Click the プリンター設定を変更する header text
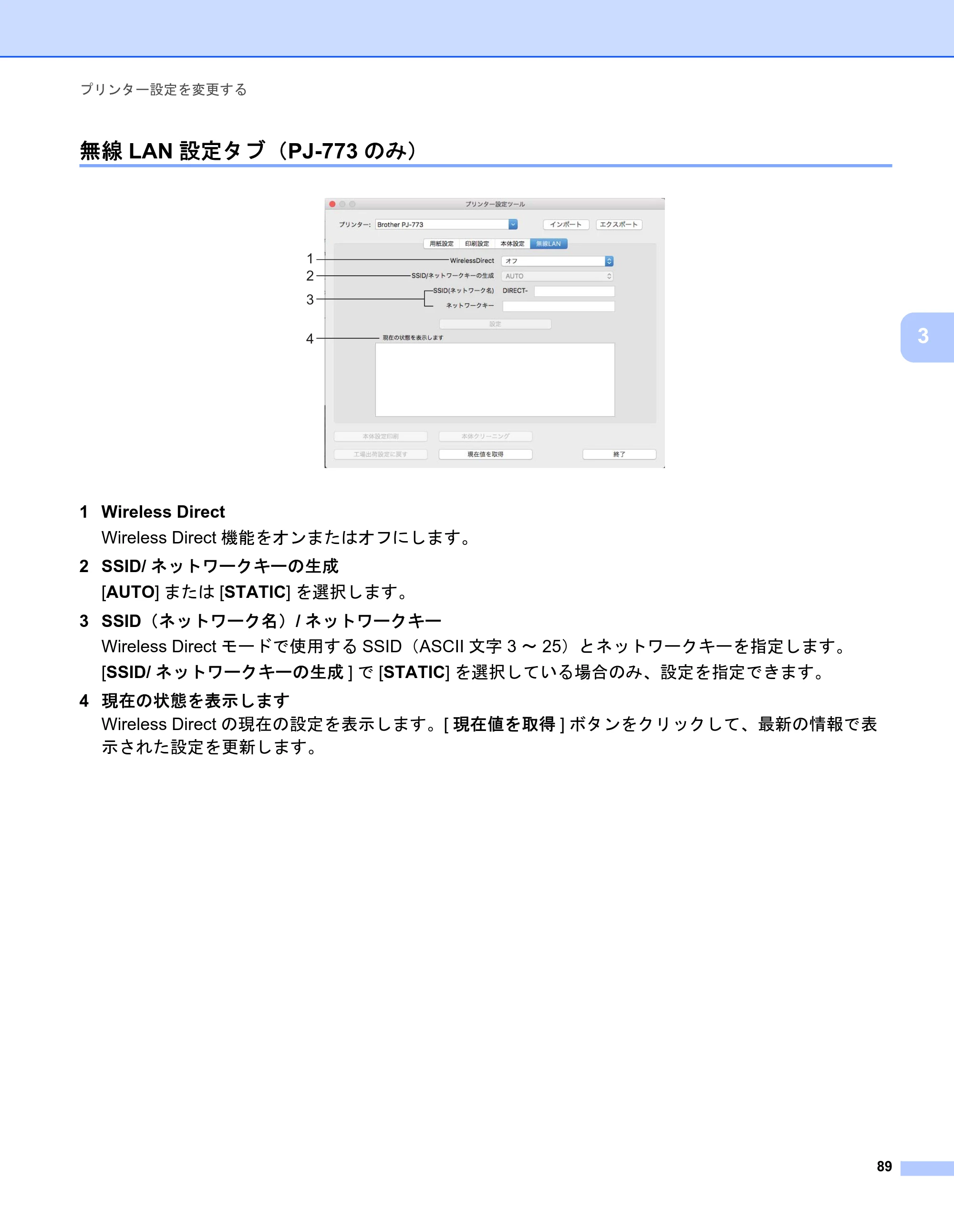954x1232 pixels. [164, 90]
